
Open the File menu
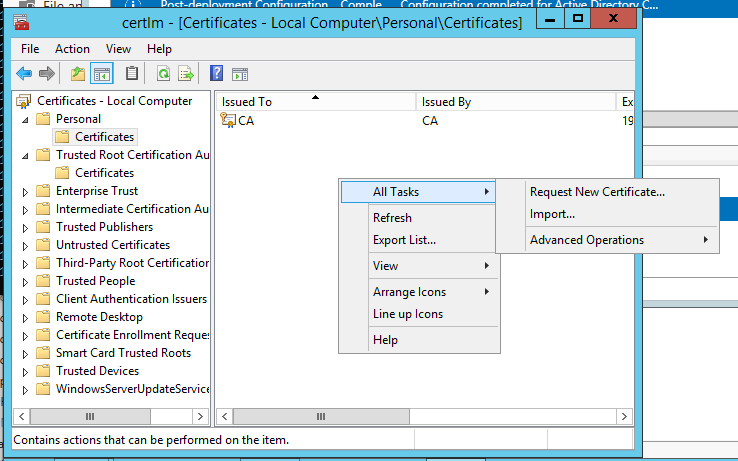[x=30, y=49]
